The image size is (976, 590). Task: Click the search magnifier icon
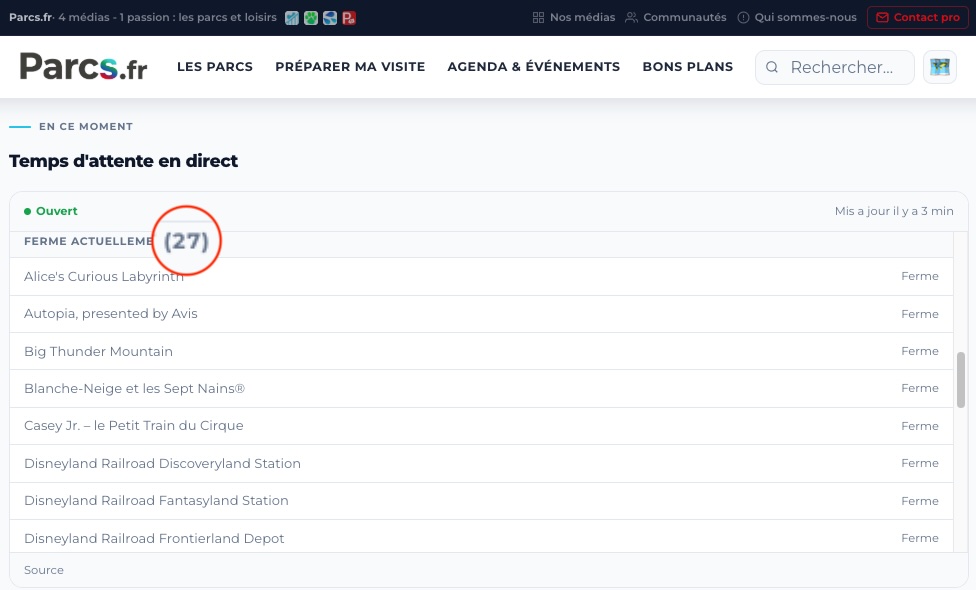(772, 67)
